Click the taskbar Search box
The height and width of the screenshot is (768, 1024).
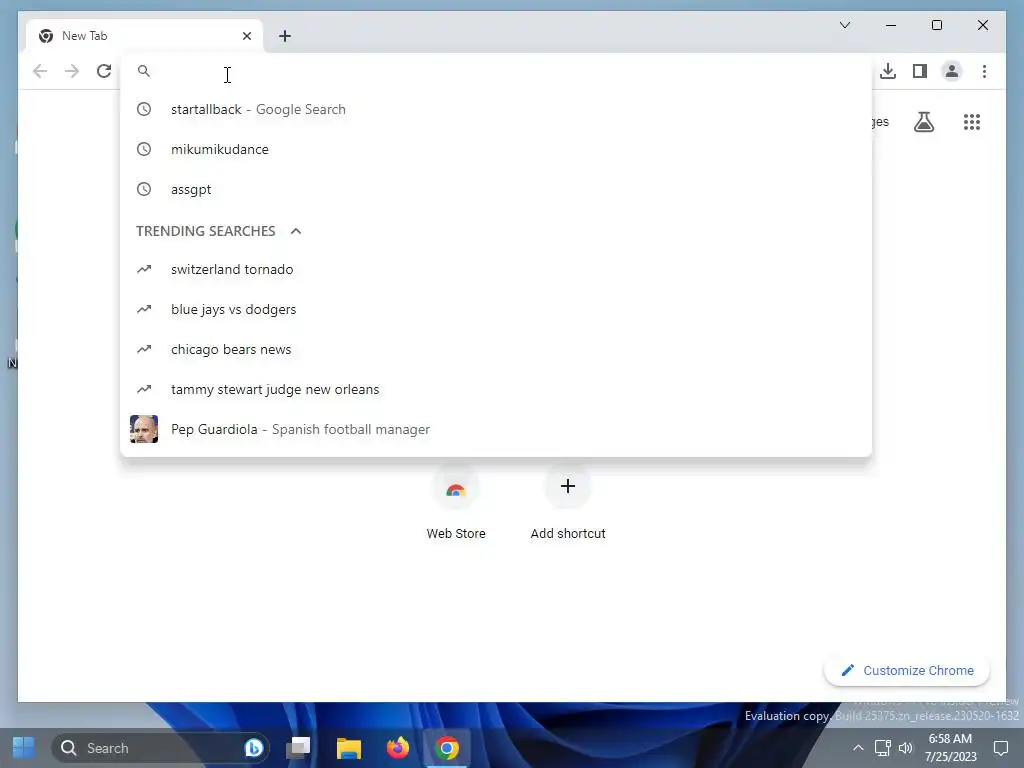tap(160, 748)
